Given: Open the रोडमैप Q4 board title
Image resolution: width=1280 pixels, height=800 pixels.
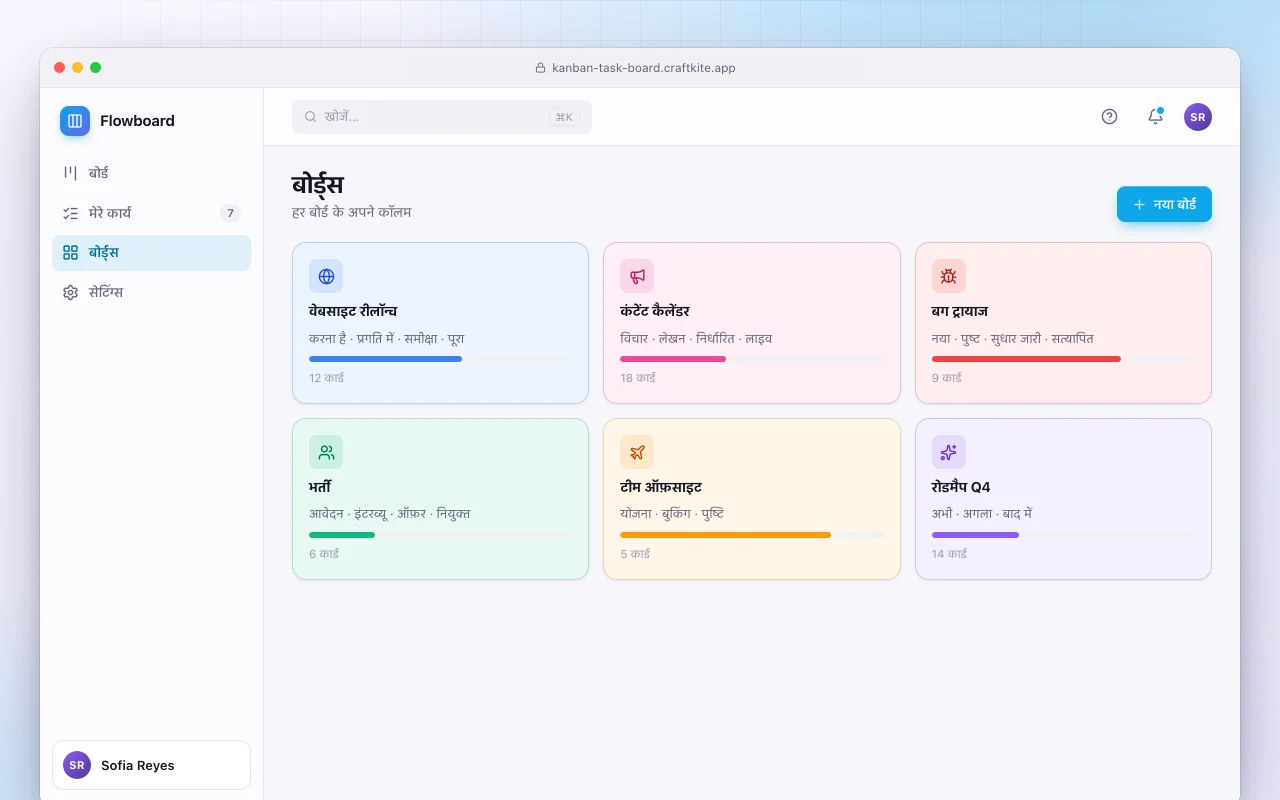Looking at the screenshot, I should pyautogui.click(x=961, y=487).
